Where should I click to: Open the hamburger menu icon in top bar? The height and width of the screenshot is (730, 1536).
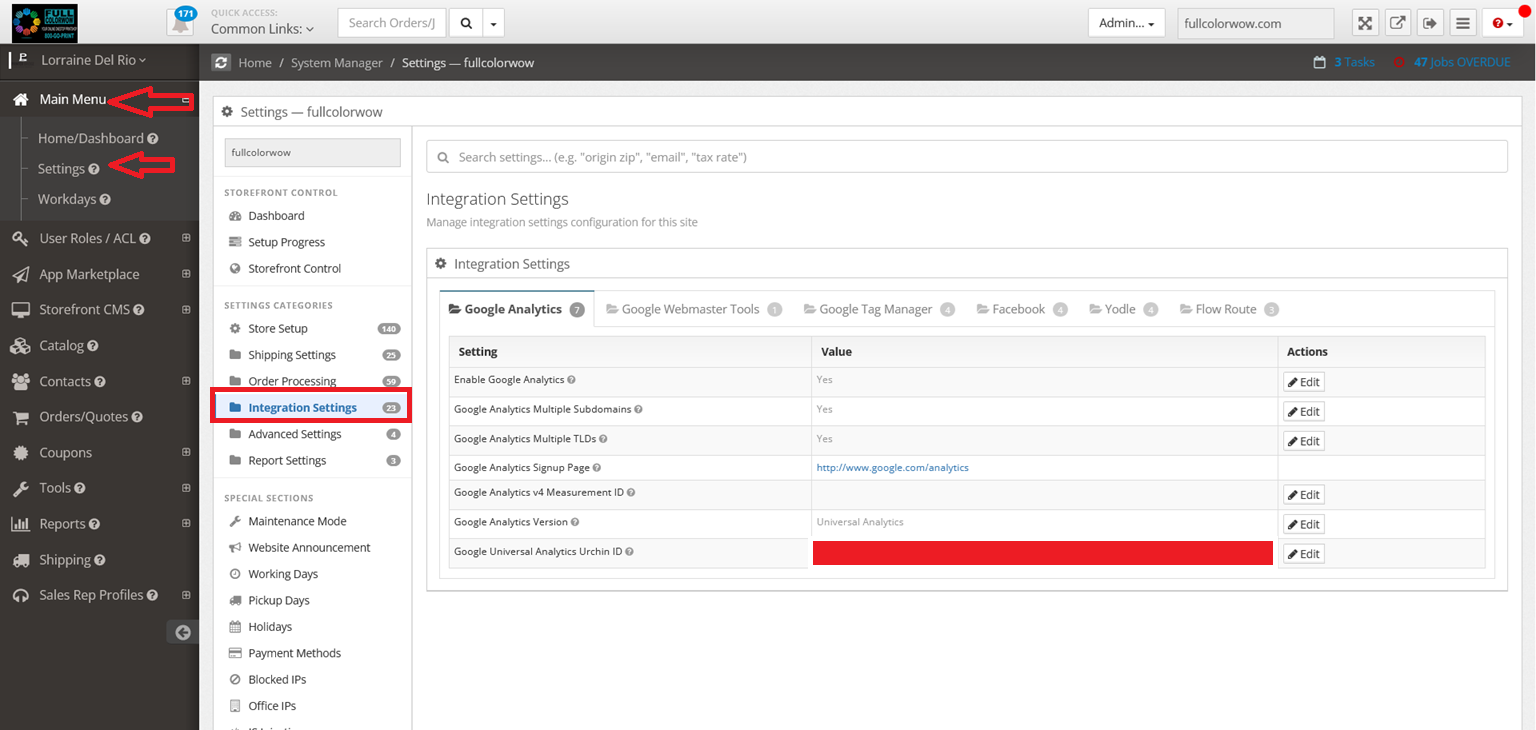[1463, 23]
